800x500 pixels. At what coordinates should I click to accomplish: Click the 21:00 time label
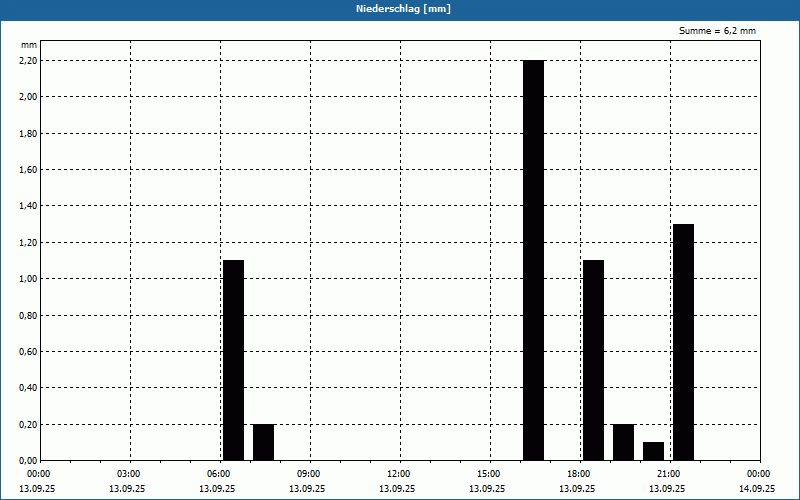coord(668,474)
